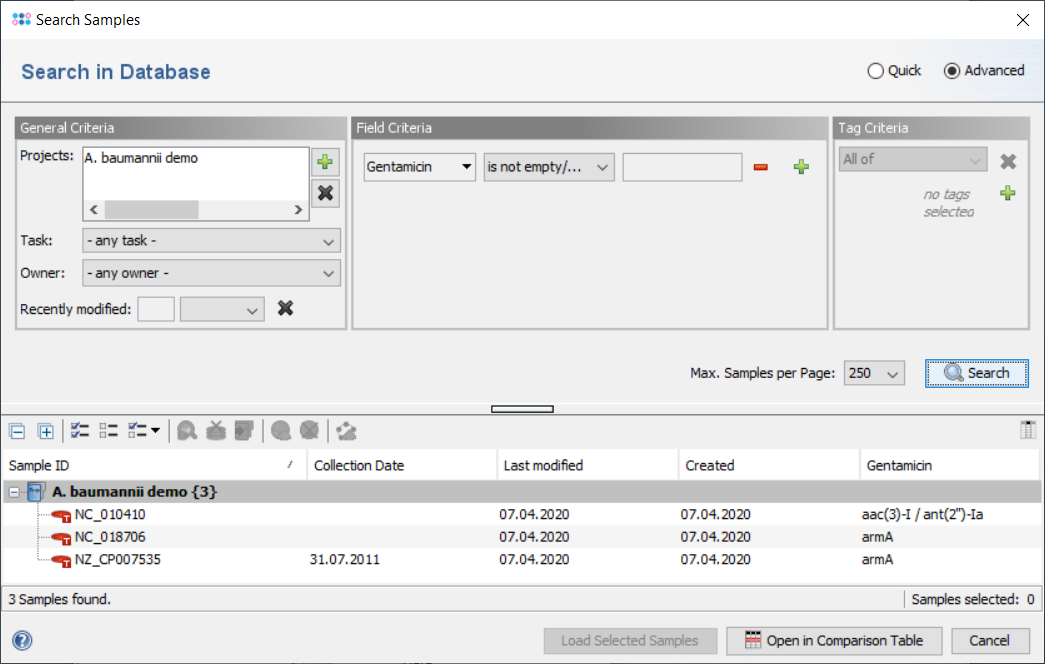The image size is (1045, 664).
Task: Add a project with the green plus
Action: (x=324, y=162)
